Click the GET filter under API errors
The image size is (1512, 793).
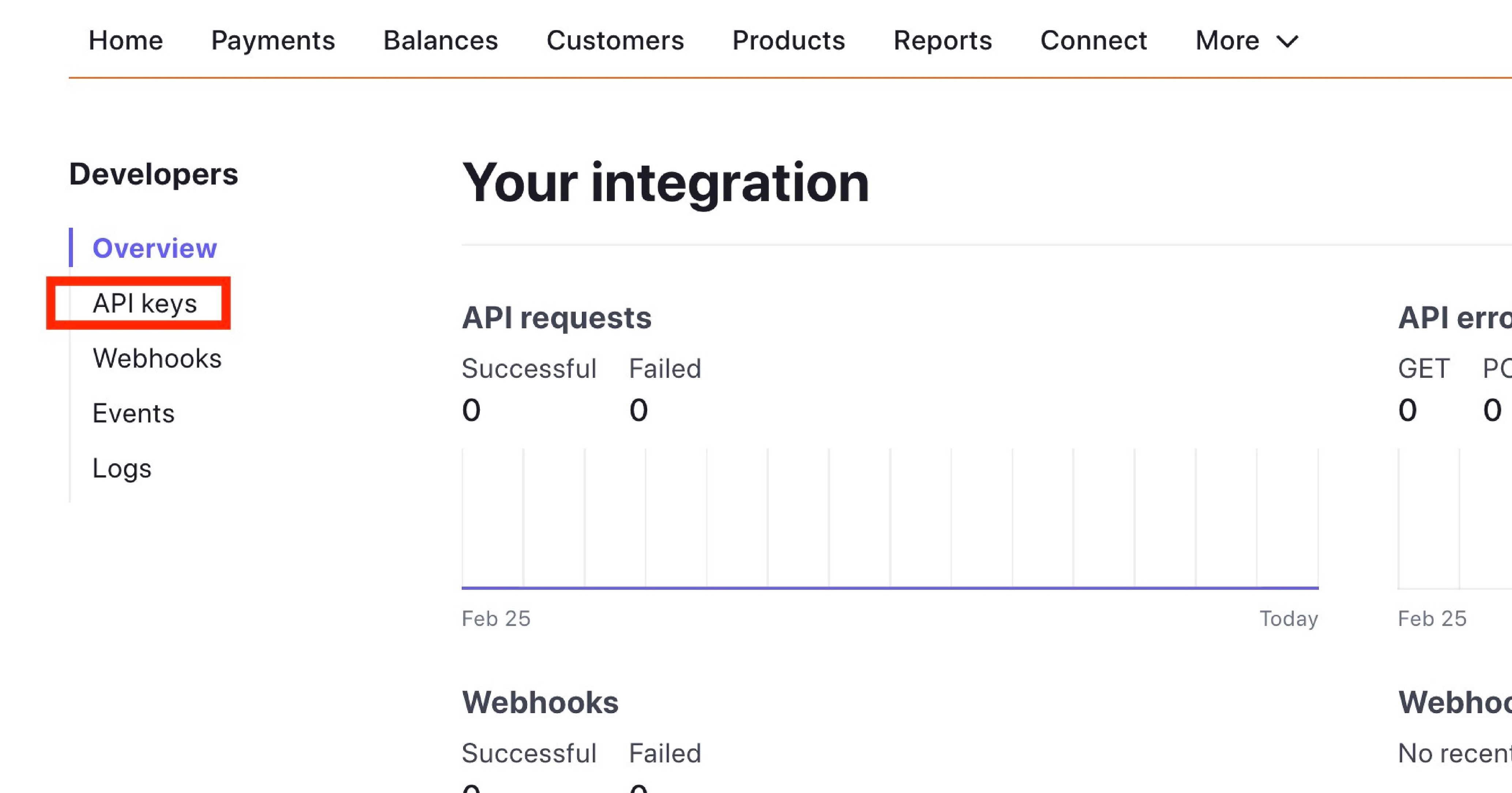pyautogui.click(x=1424, y=369)
